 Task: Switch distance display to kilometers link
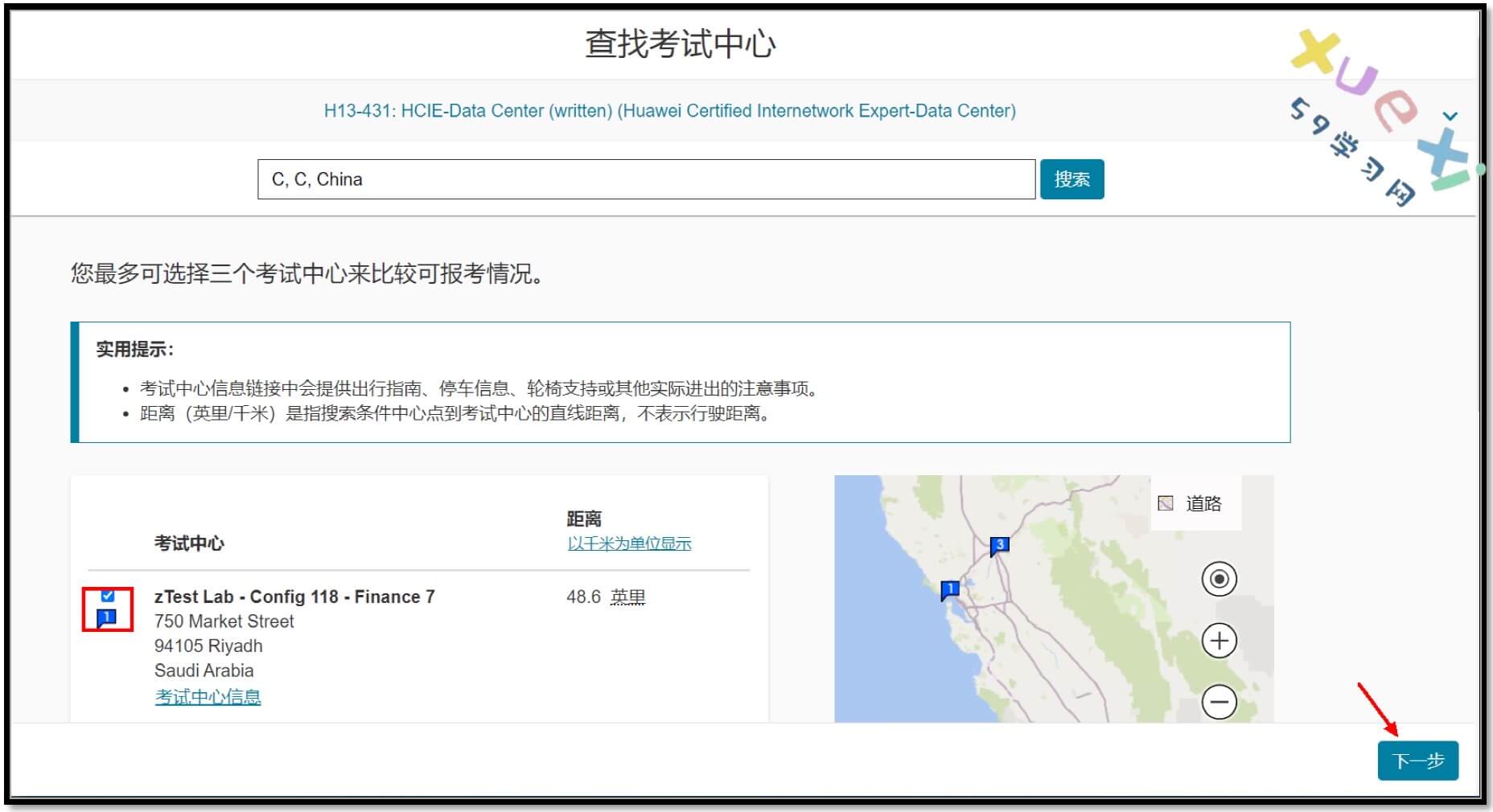click(x=629, y=543)
